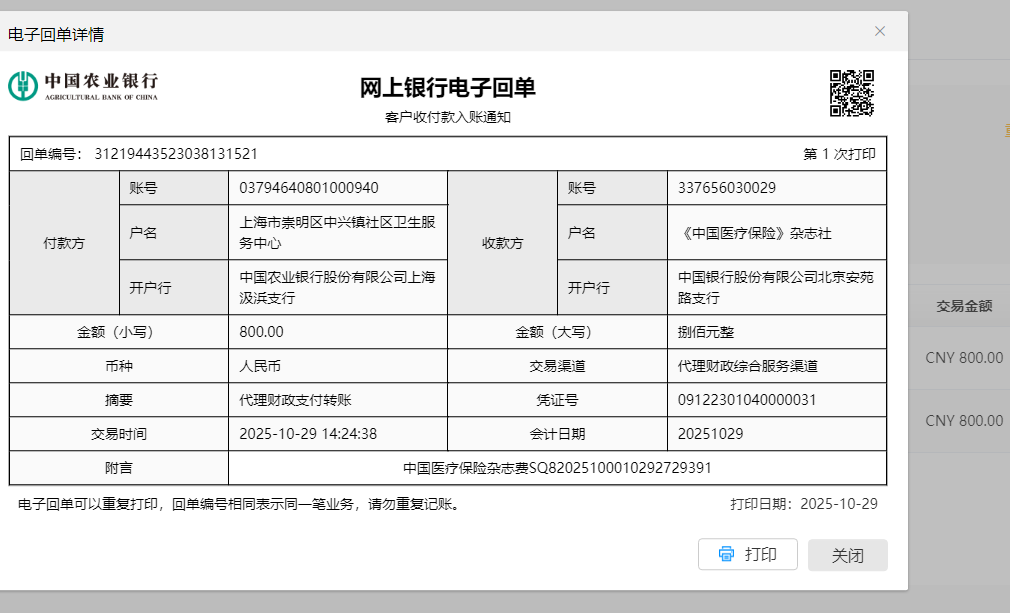Click voucher number 09122301040000031
The height and width of the screenshot is (613, 1010).
747,400
